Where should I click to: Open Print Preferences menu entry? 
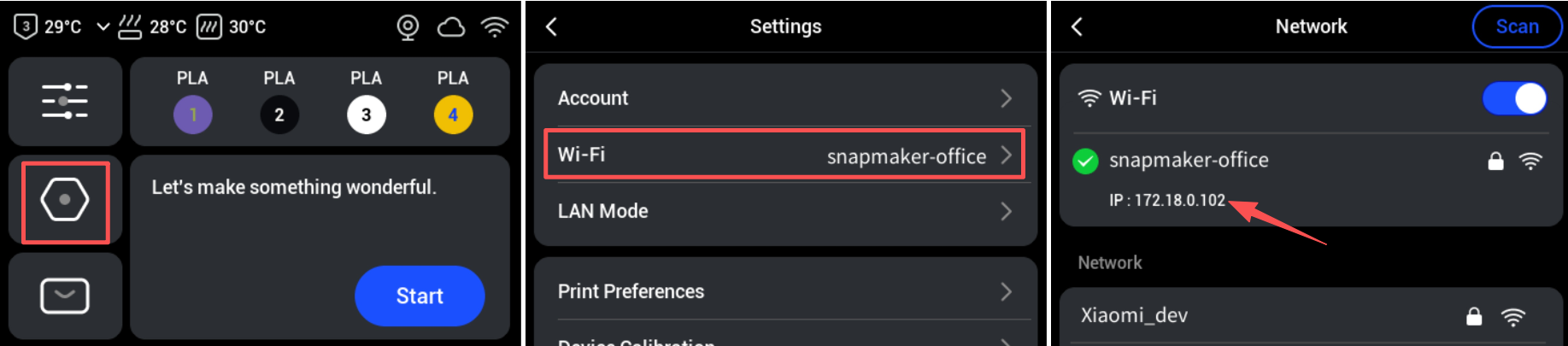(x=784, y=291)
